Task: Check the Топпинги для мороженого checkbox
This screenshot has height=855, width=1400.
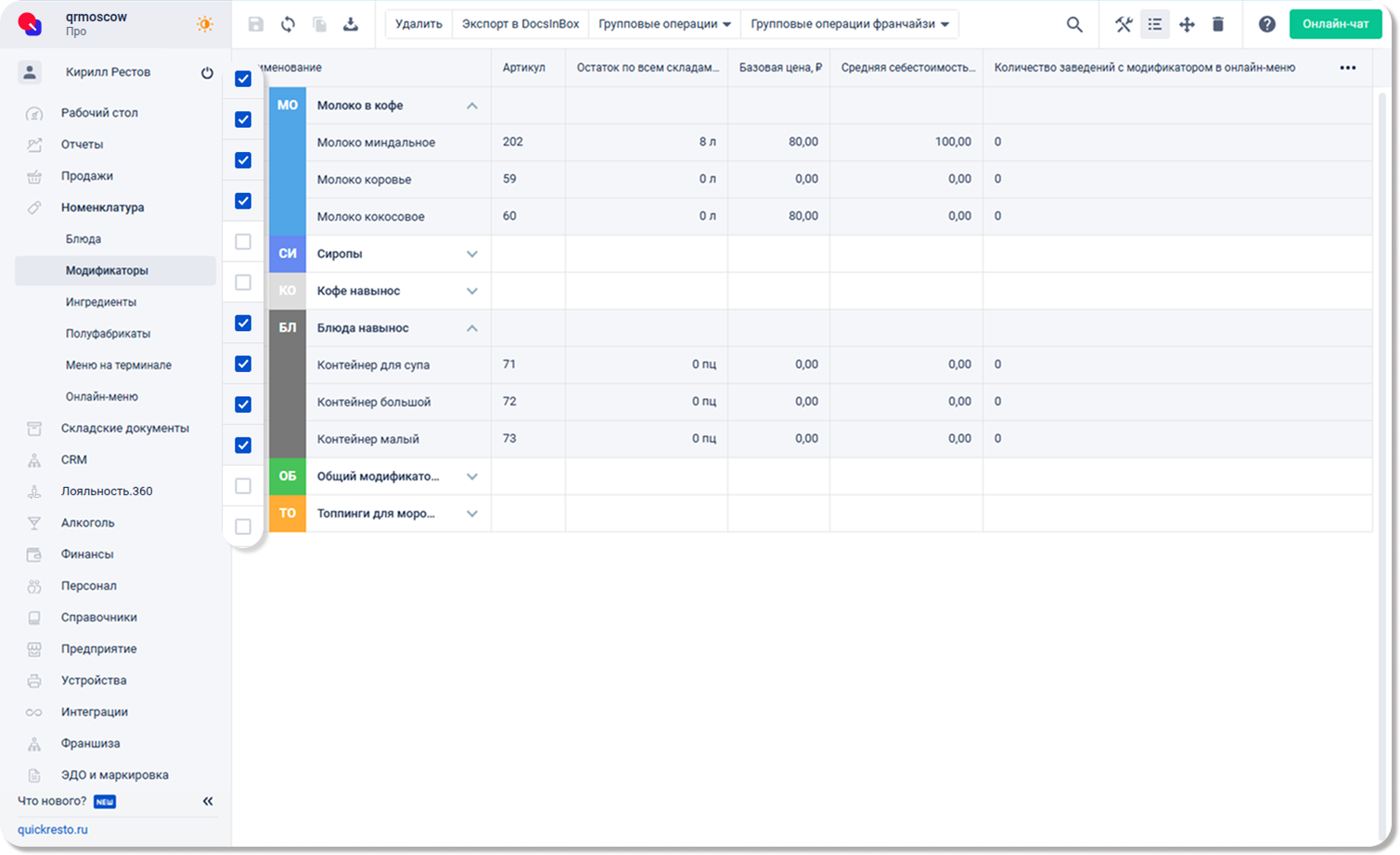Action: (243, 527)
